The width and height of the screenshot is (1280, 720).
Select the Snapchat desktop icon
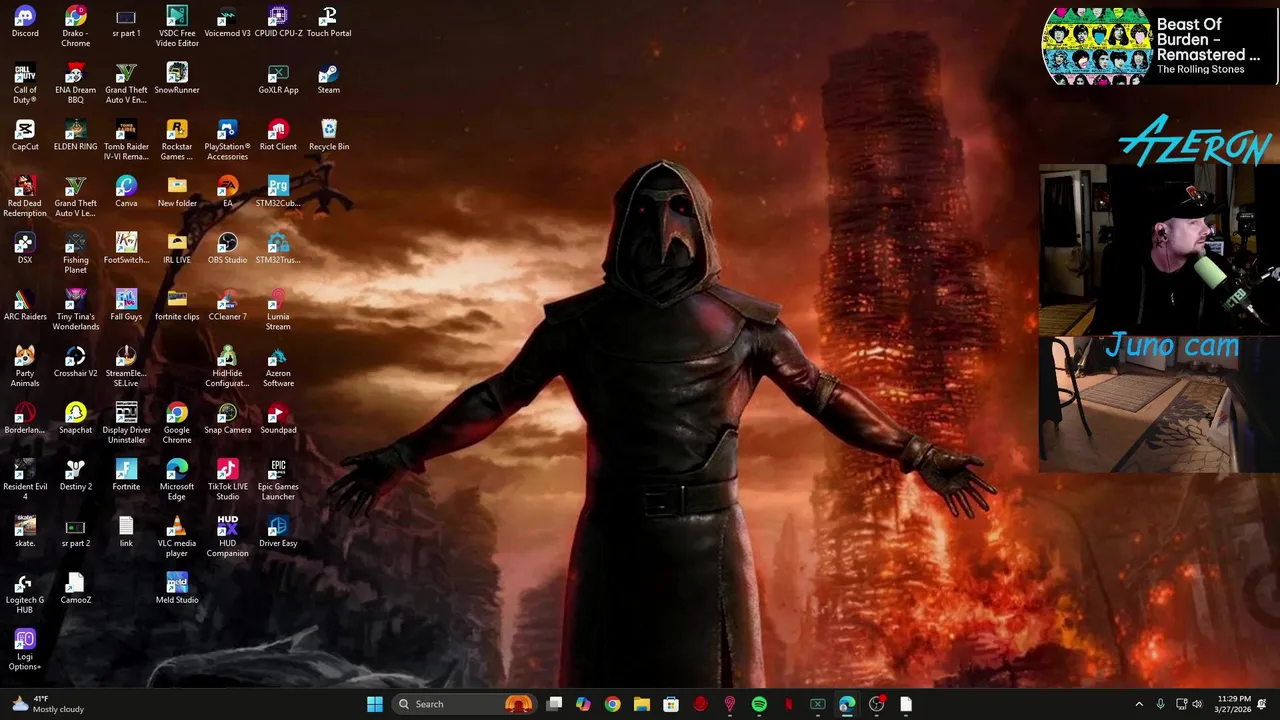[x=76, y=419]
